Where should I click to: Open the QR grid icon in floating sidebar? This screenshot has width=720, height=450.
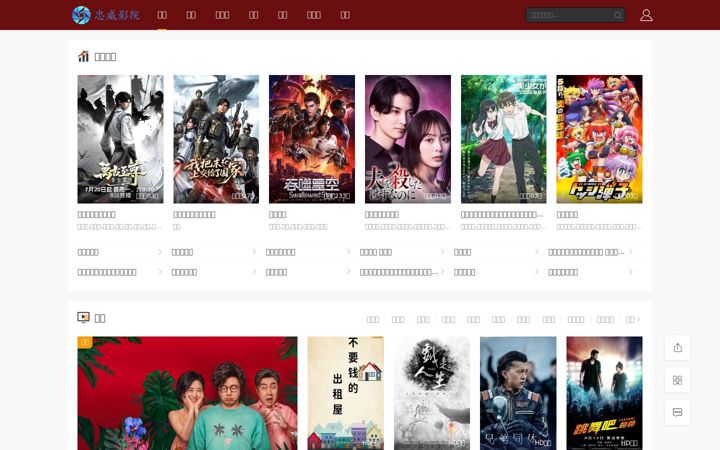coord(677,380)
